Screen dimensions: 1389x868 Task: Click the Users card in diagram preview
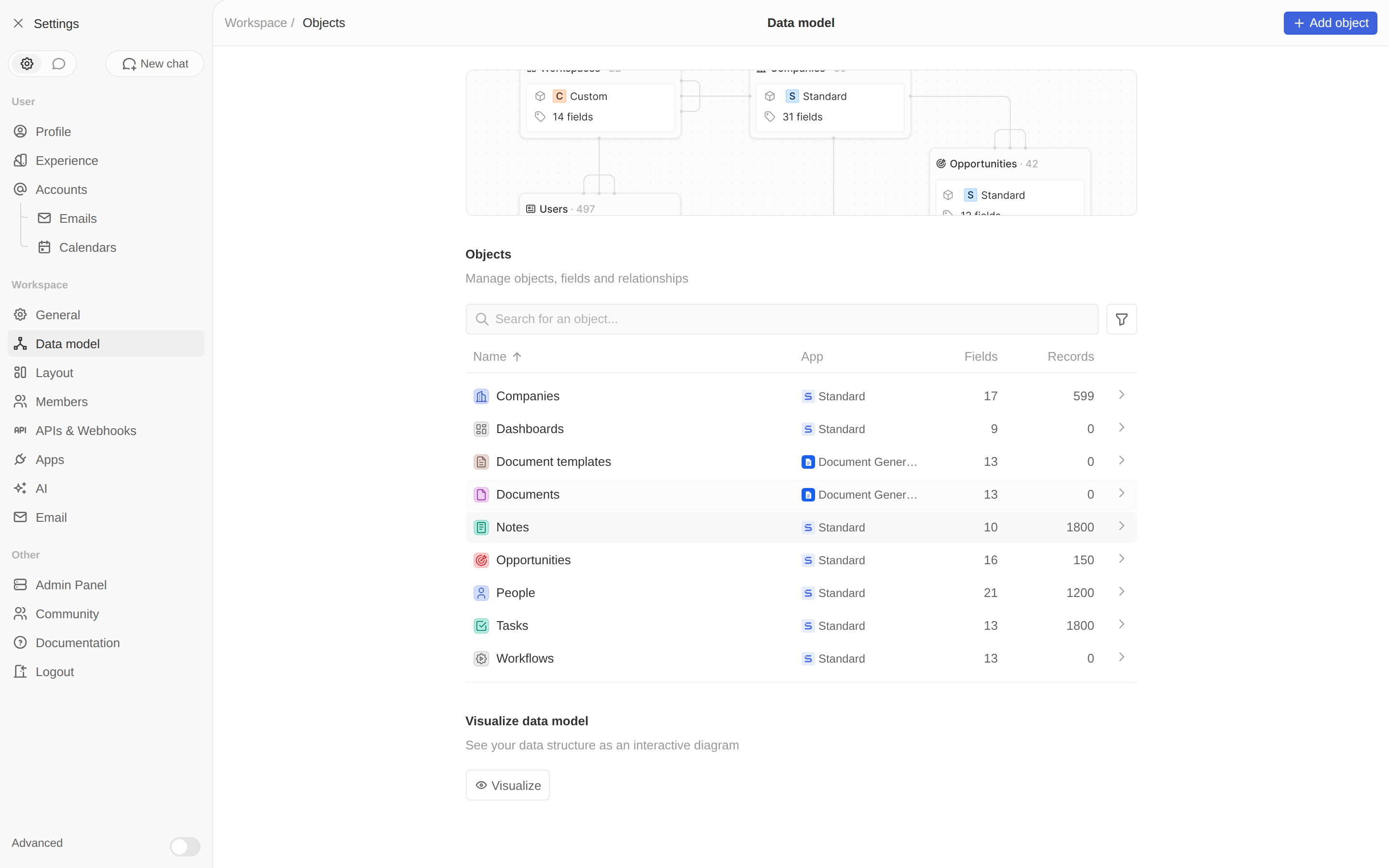click(600, 205)
